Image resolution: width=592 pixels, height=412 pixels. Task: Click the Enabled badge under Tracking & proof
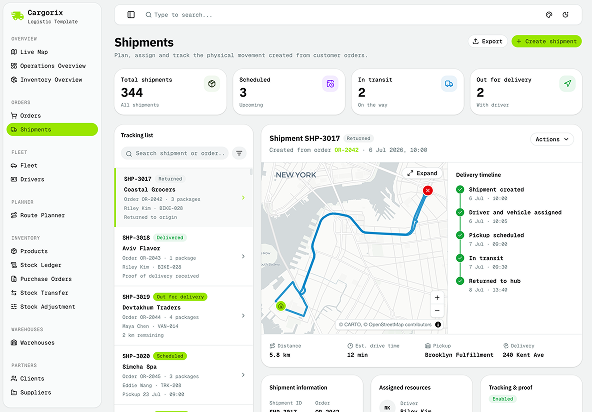click(x=503, y=399)
